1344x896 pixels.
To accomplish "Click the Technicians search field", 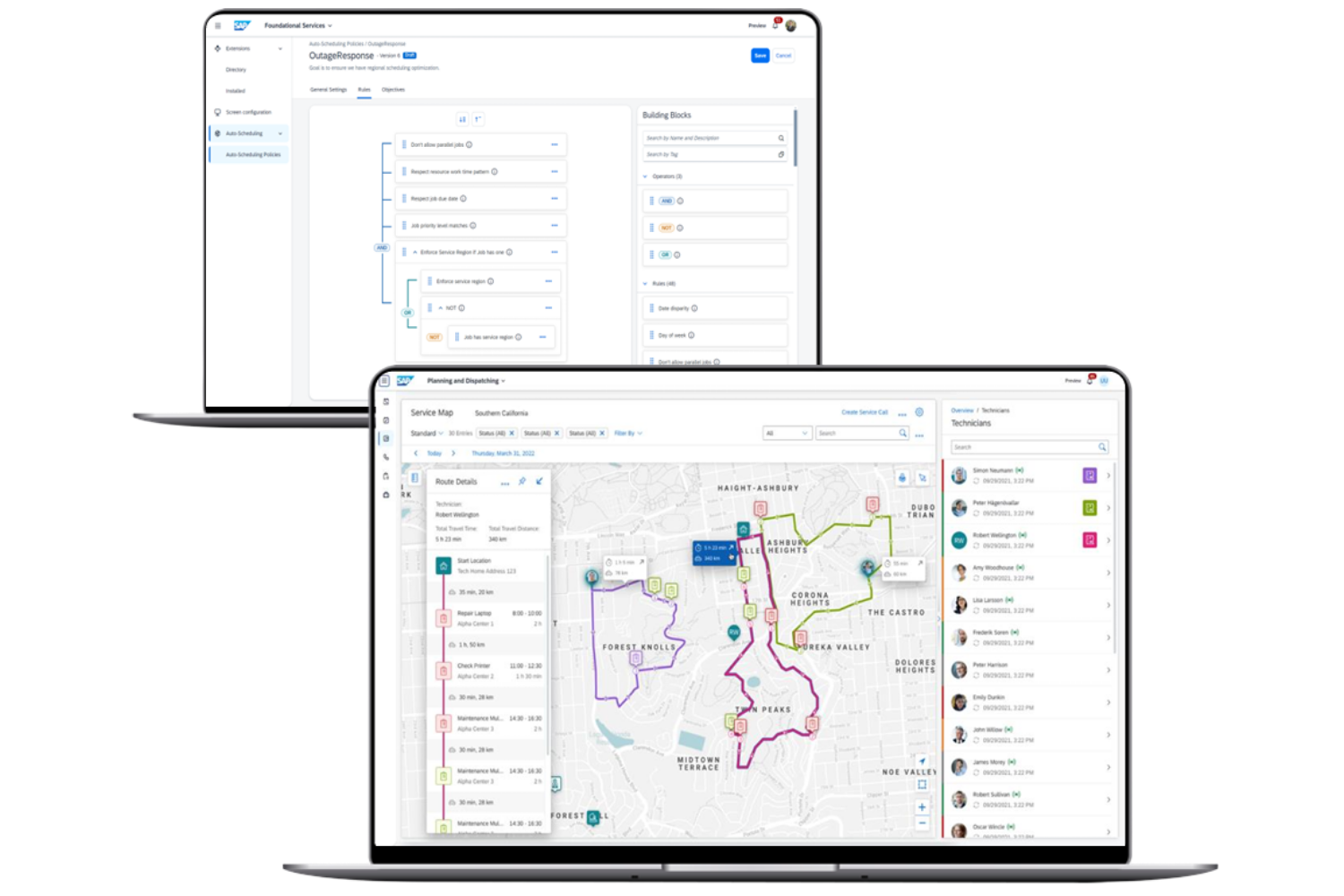I will (1030, 447).
